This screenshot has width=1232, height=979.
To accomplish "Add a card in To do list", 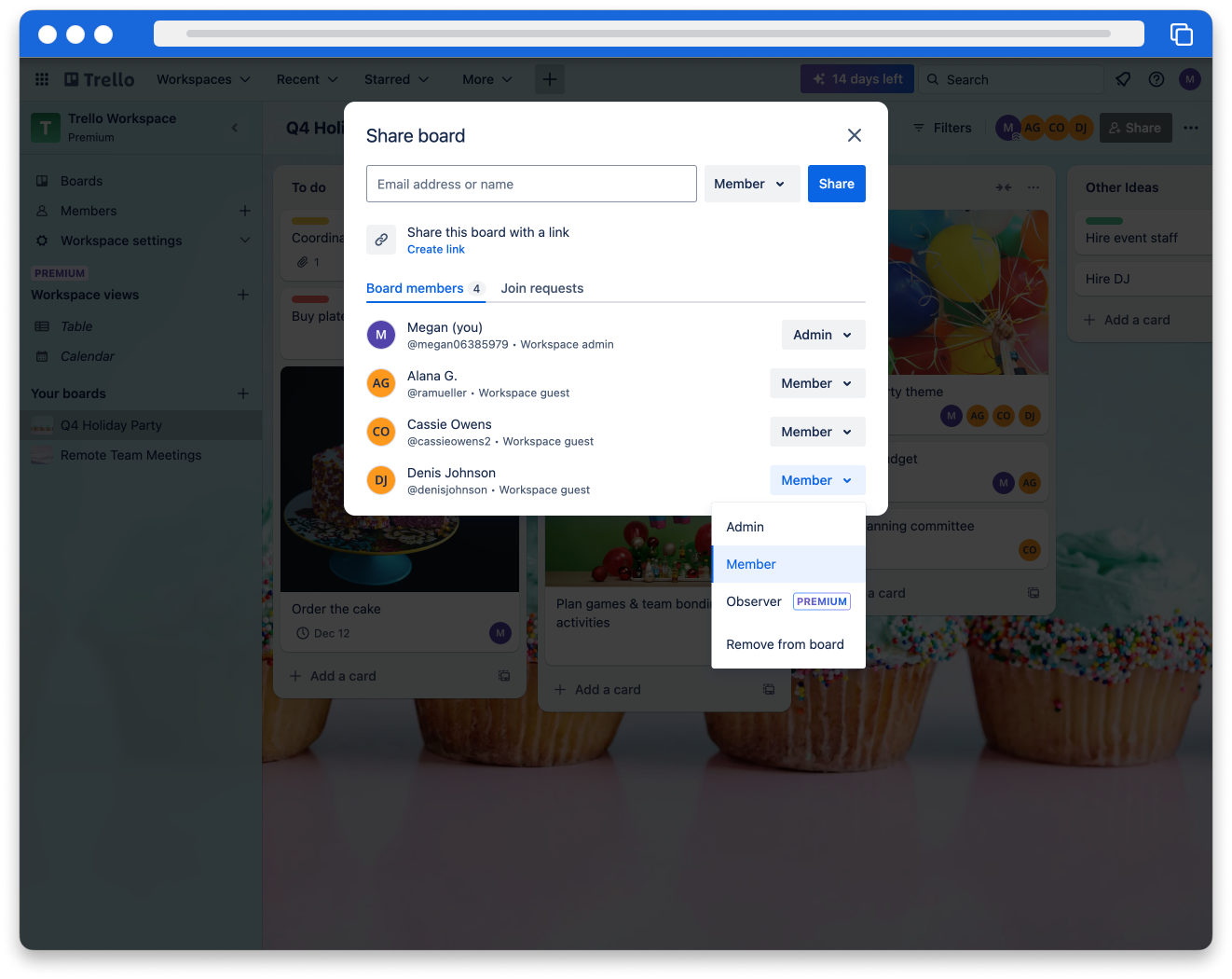I will tap(335, 676).
